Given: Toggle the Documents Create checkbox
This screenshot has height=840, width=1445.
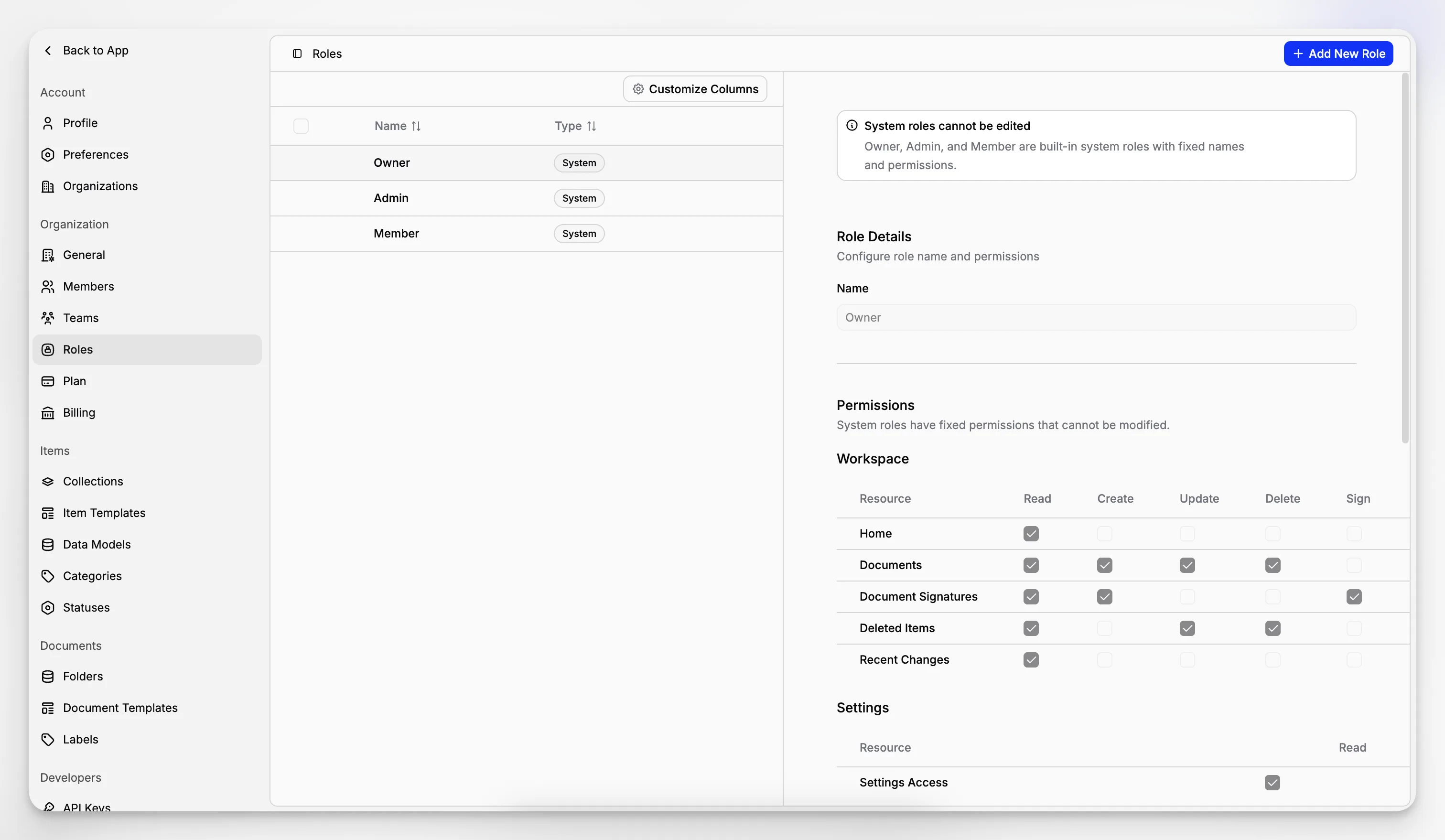Looking at the screenshot, I should pos(1105,565).
